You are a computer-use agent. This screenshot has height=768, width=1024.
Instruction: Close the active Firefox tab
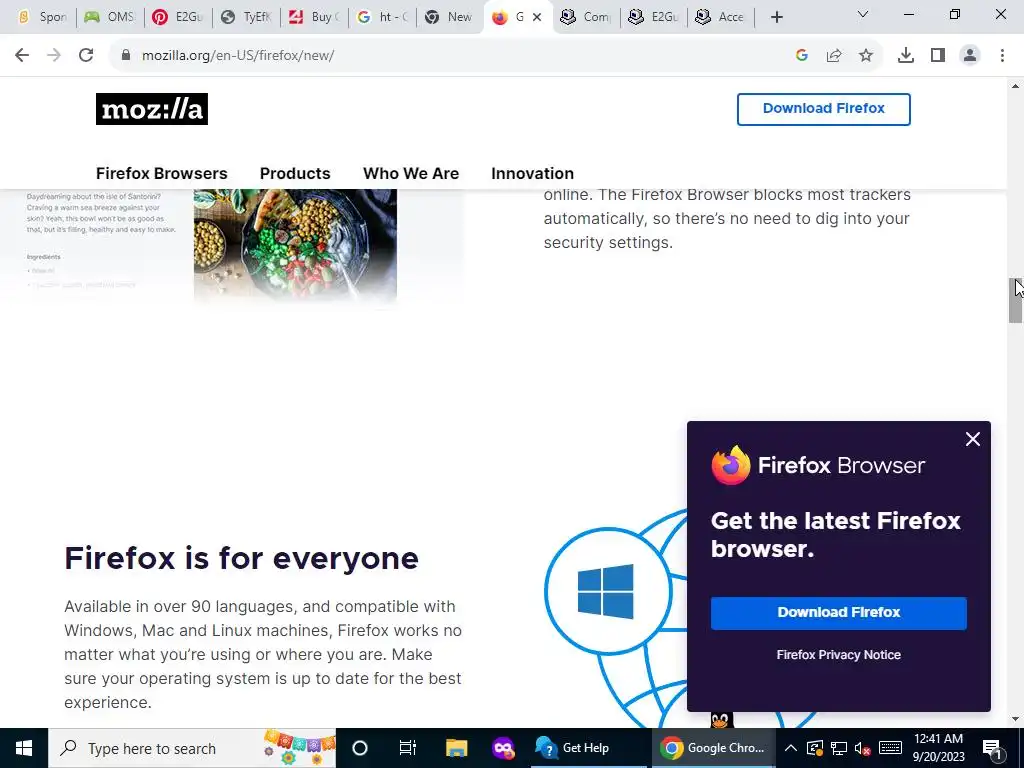(x=537, y=18)
